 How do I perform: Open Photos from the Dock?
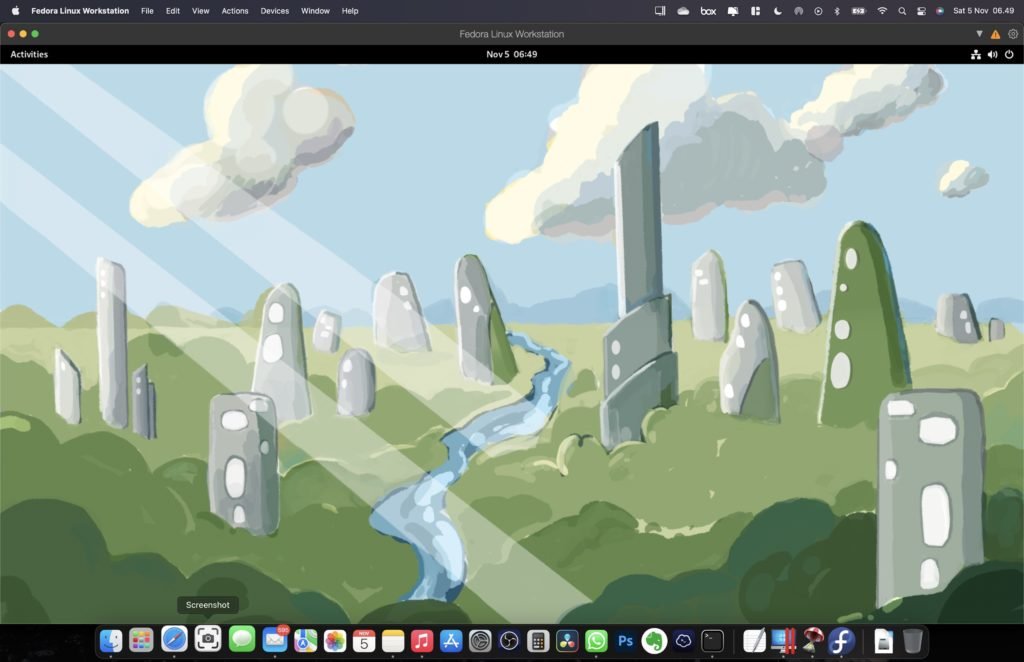(334, 640)
